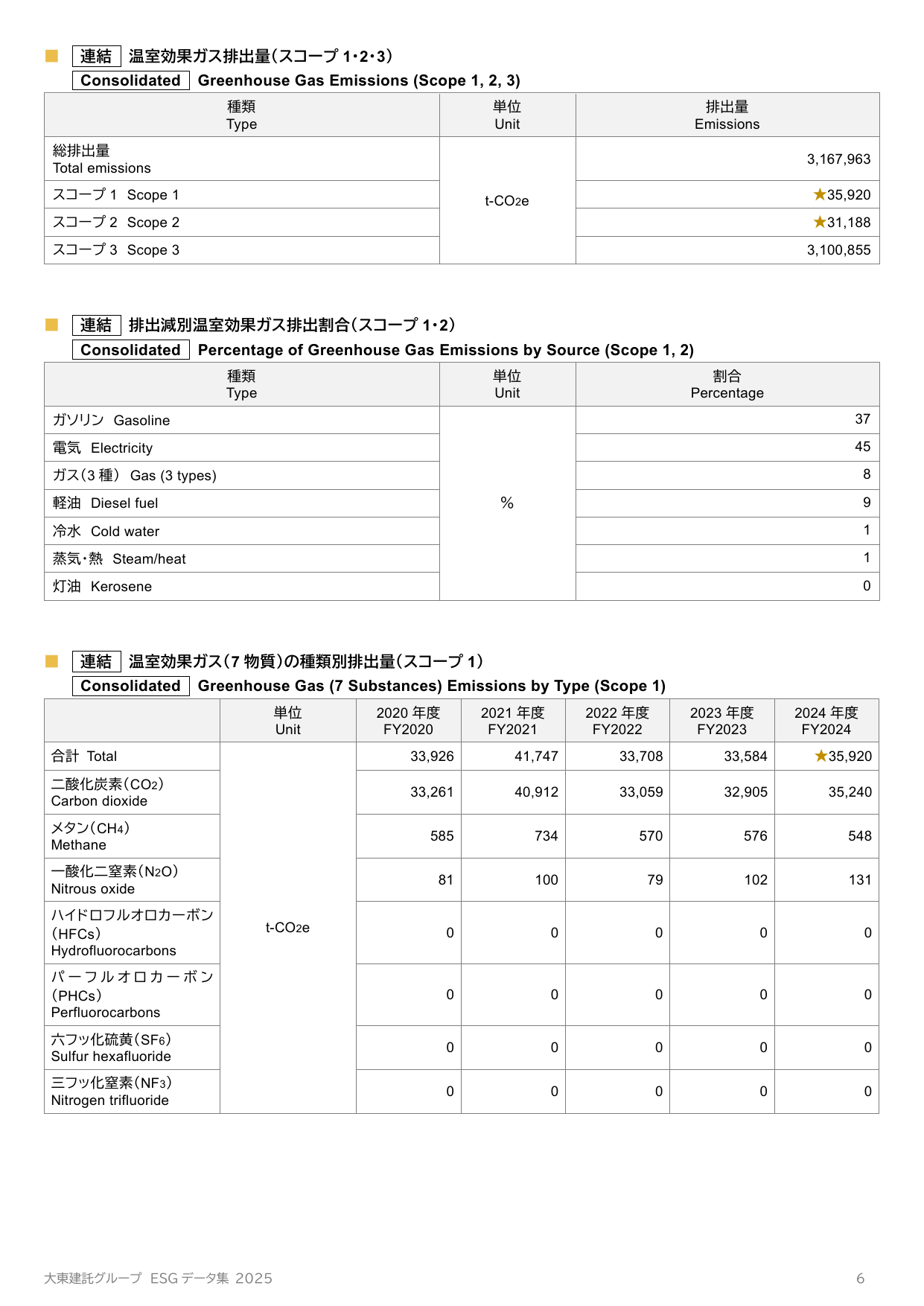Click the FY2021 carbon dioxide value 40,912
924x1306 pixels.
[536, 792]
